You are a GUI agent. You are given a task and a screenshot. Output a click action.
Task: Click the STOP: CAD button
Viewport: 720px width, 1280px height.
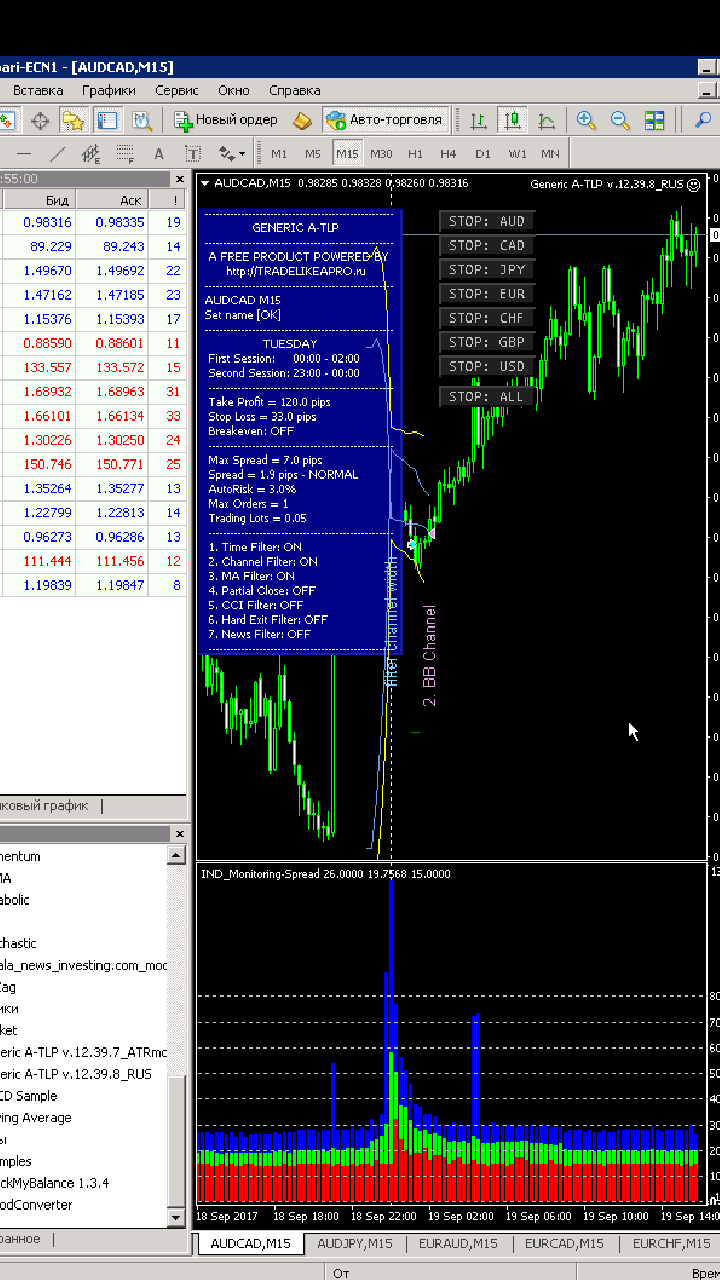click(x=487, y=245)
